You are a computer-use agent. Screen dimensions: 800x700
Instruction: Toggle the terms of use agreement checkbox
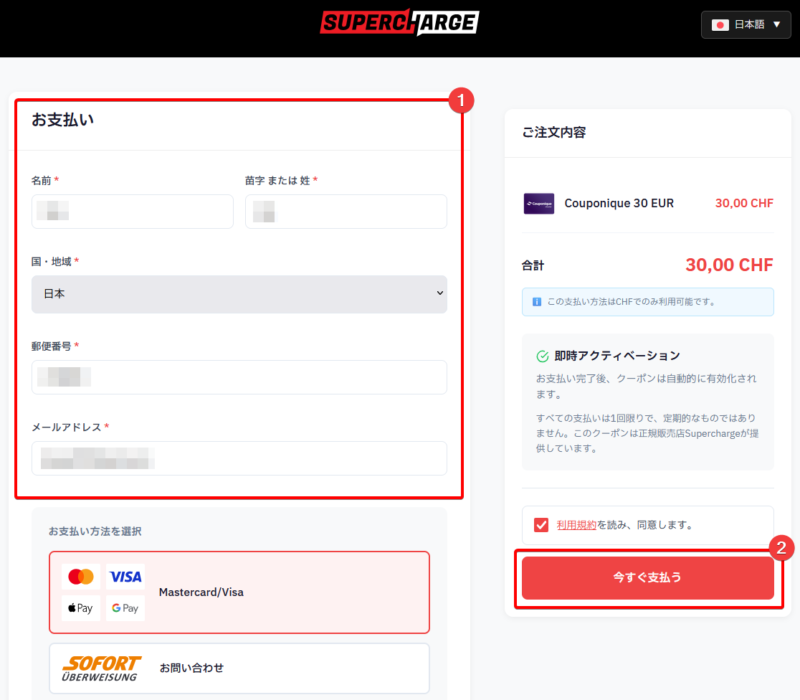tap(541, 525)
